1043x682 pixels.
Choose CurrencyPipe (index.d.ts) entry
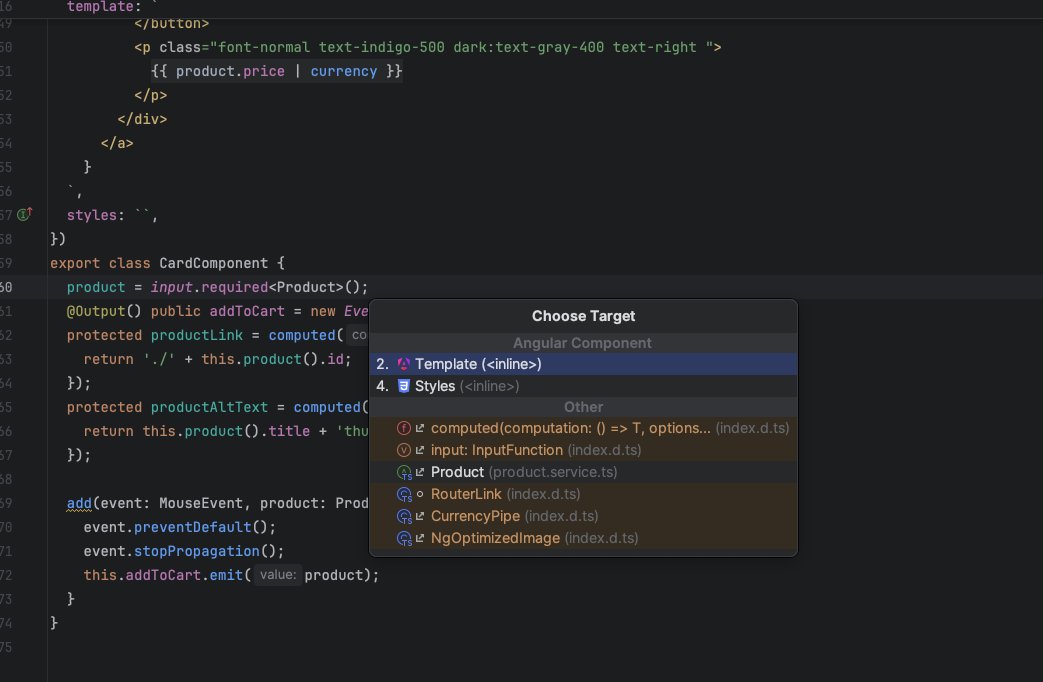583,516
